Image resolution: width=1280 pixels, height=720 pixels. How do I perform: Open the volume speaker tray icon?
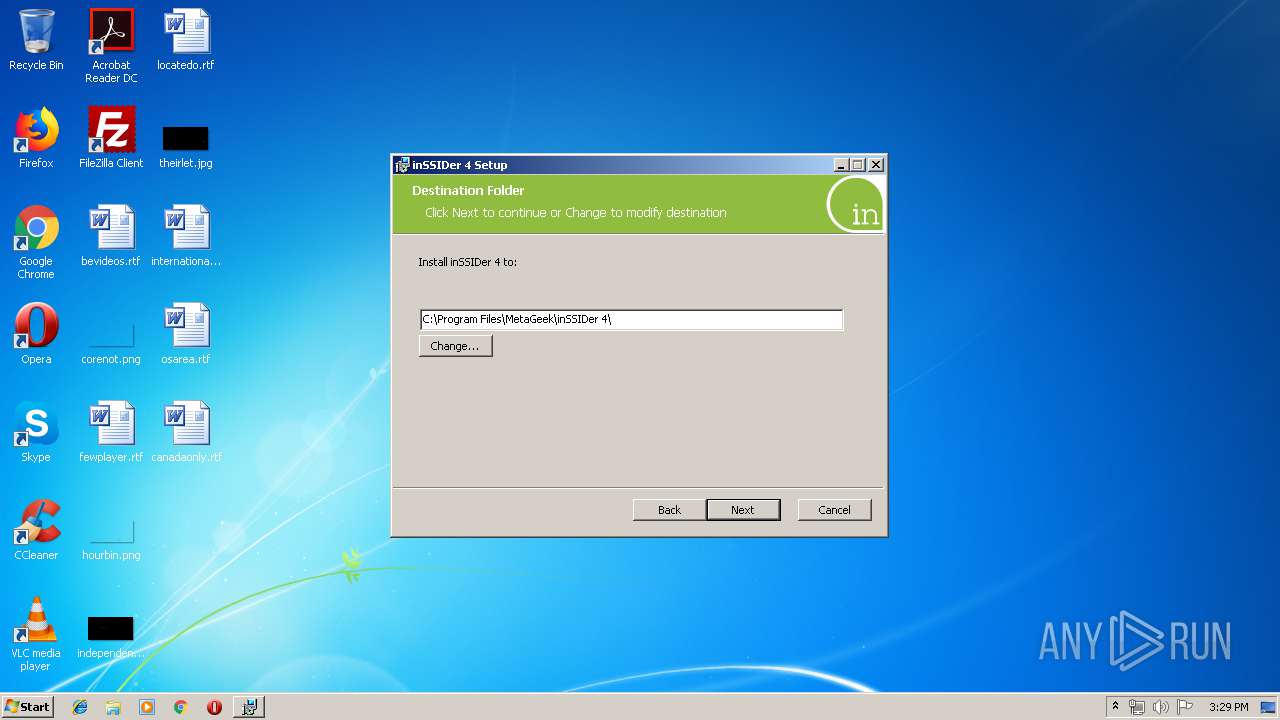pyautogui.click(x=1160, y=707)
